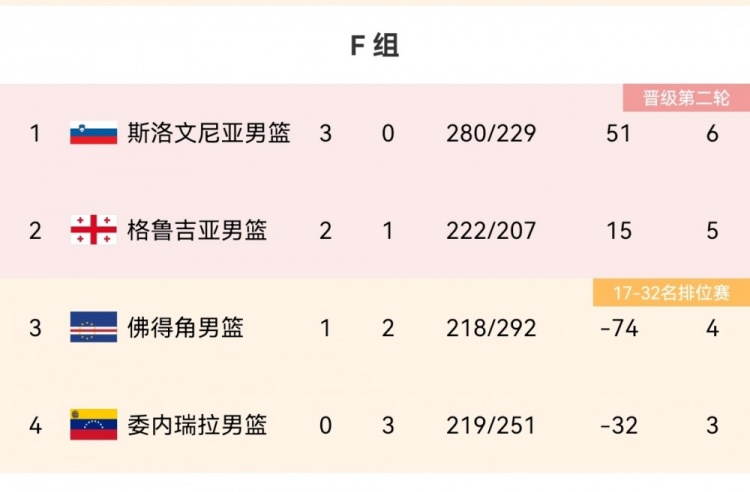This screenshot has width=750, height=492.
Task: Click the Venezuela flag icon
Action: tap(93, 424)
